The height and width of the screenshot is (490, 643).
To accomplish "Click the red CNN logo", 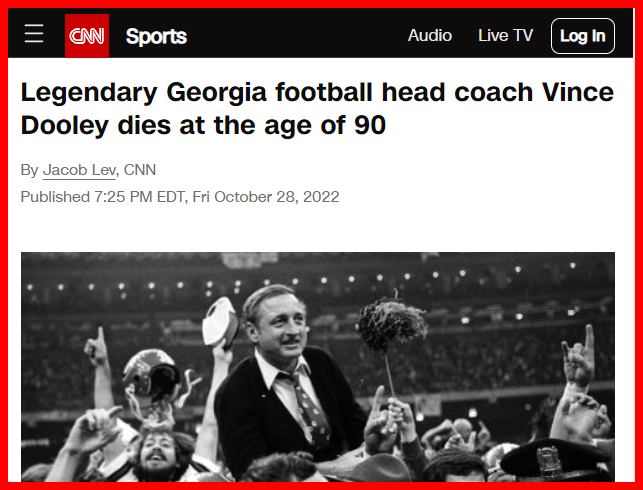I will tap(87, 36).
